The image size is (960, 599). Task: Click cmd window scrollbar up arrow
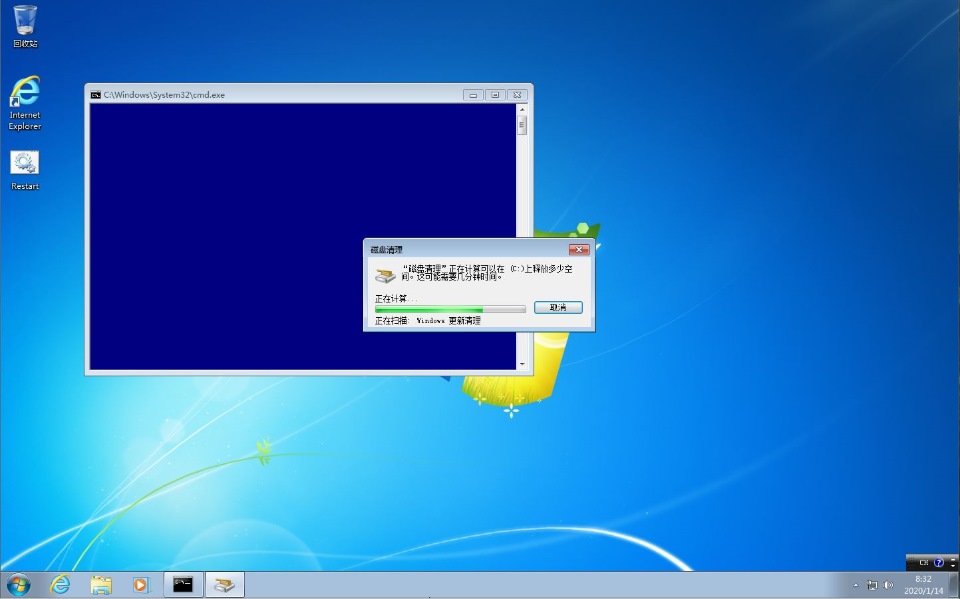[522, 110]
